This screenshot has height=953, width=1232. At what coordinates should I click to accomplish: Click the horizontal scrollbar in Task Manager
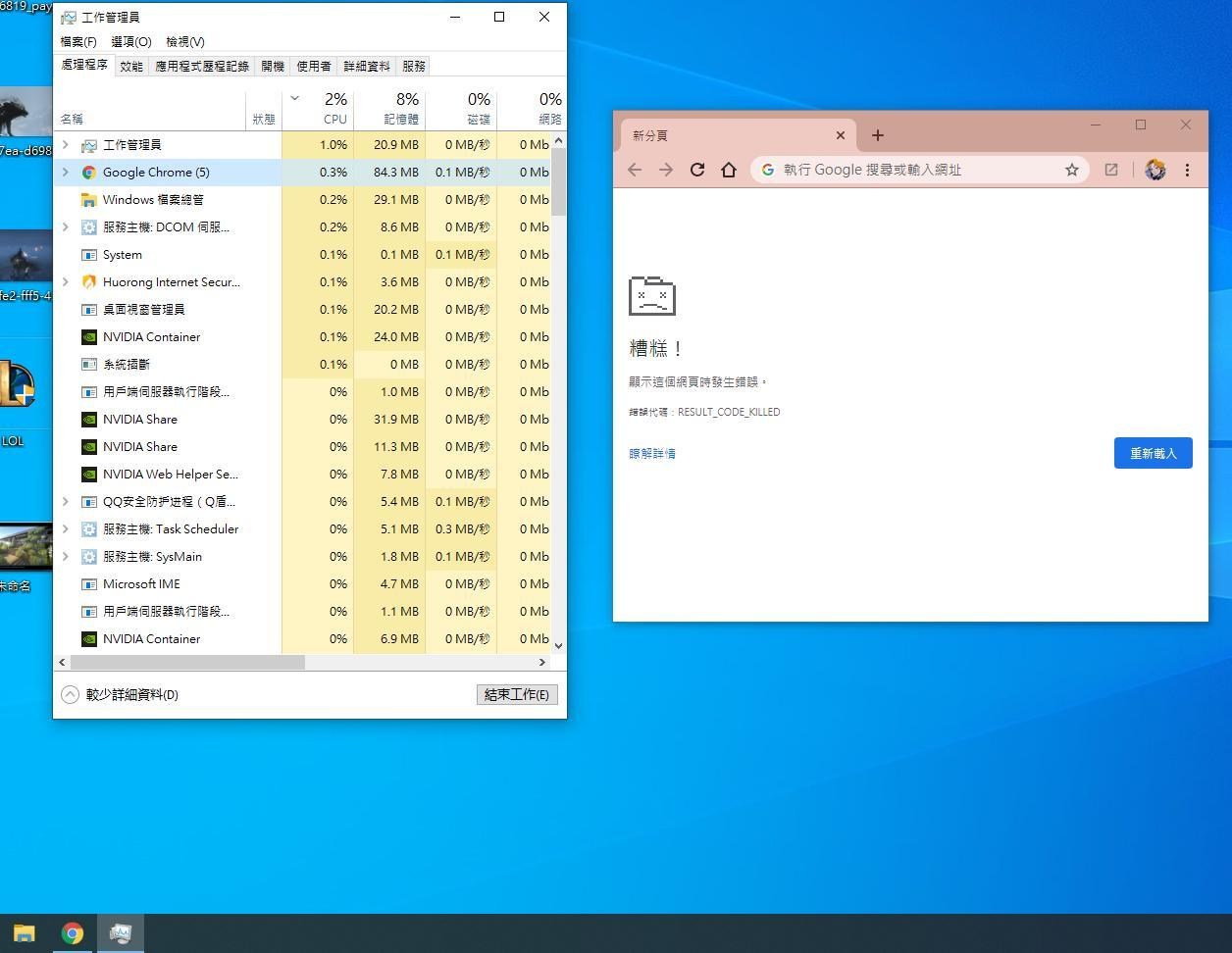coord(186,662)
